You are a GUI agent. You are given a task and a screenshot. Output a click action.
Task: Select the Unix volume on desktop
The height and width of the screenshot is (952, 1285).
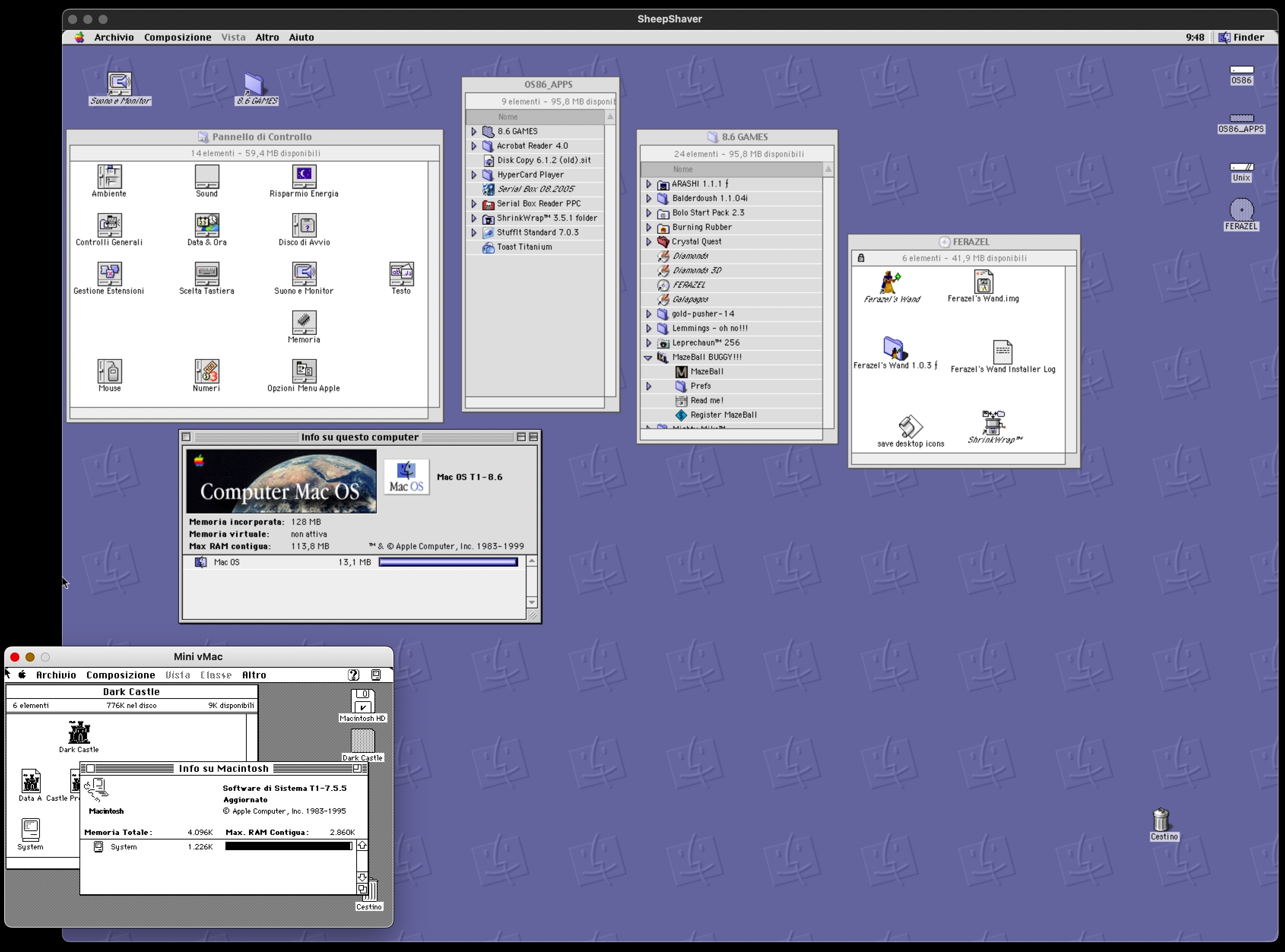(1241, 167)
